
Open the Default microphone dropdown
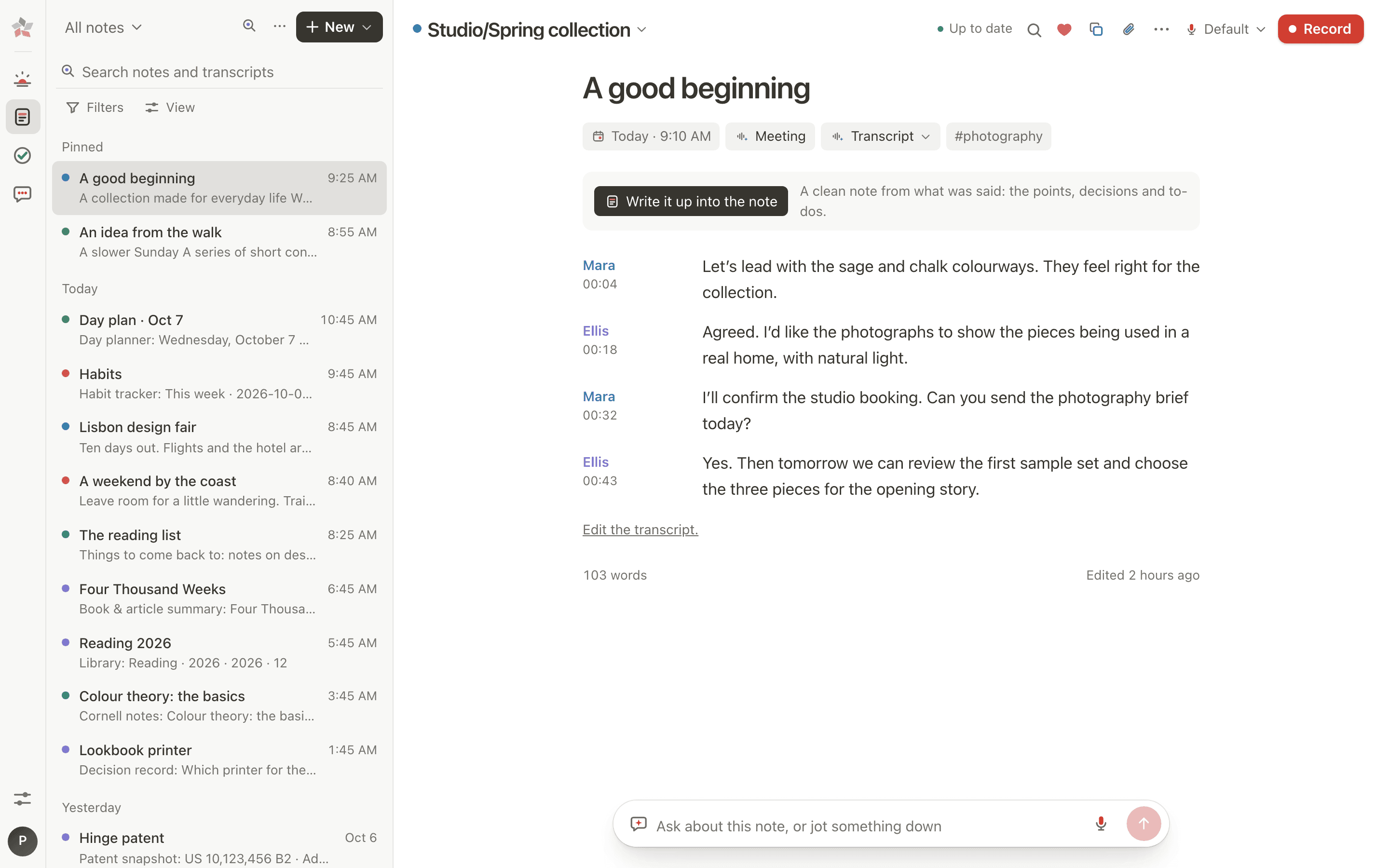(x=1226, y=29)
